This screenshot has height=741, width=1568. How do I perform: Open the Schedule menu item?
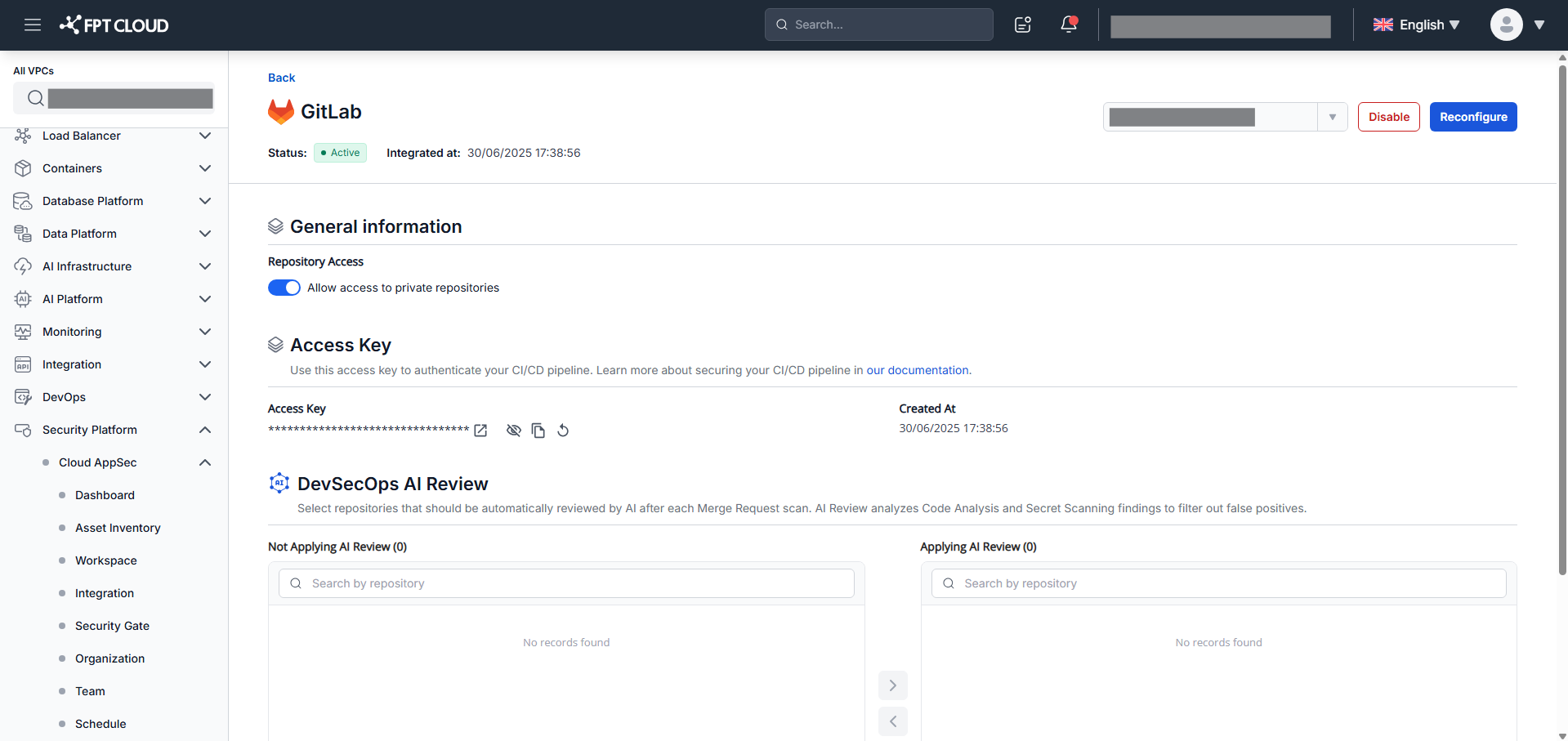(x=101, y=724)
